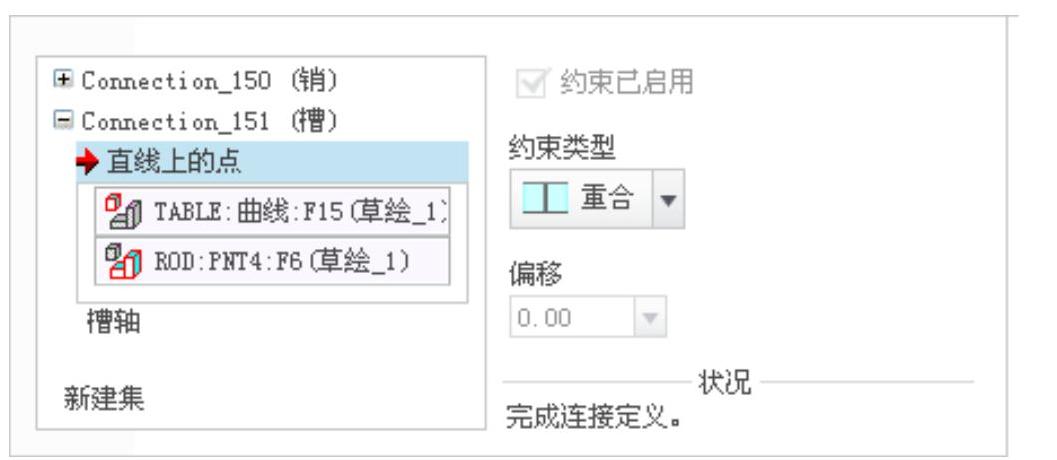Expand the Connection_150 (销) set

pos(63,80)
